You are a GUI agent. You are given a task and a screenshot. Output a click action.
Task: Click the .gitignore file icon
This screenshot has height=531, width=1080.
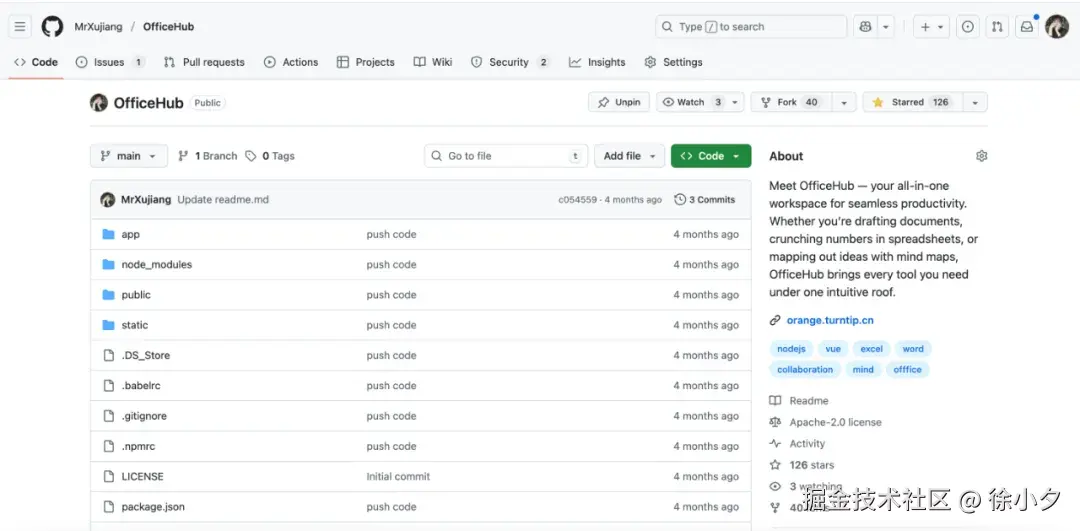[x=108, y=416]
